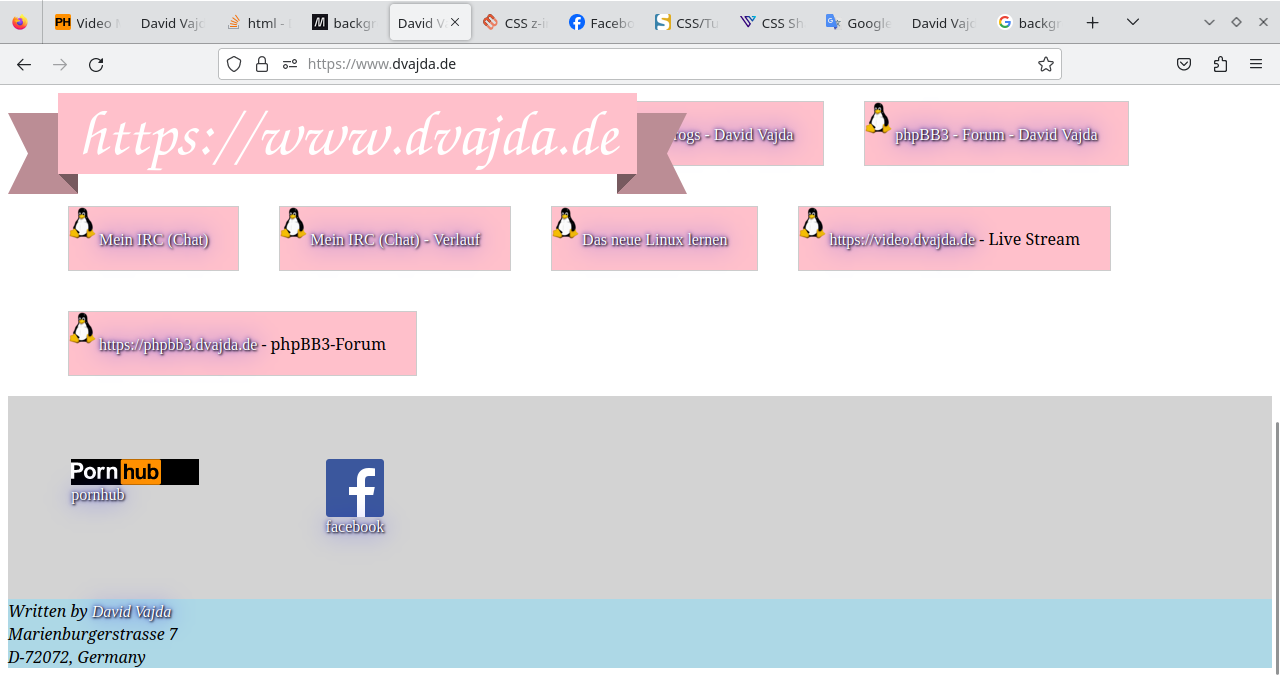The height and width of the screenshot is (676, 1280).
Task: Close the active David Vajda tab
Action: pos(455,22)
